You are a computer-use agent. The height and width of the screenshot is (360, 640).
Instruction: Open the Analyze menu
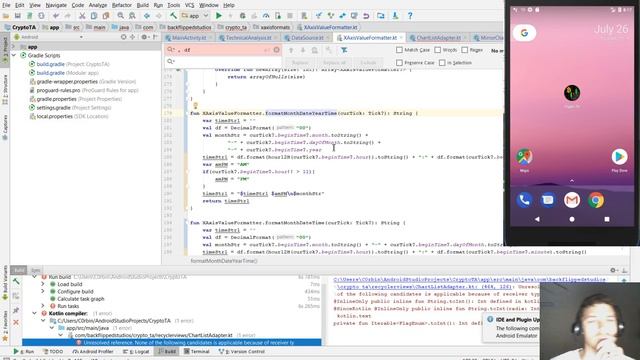(98, 5)
